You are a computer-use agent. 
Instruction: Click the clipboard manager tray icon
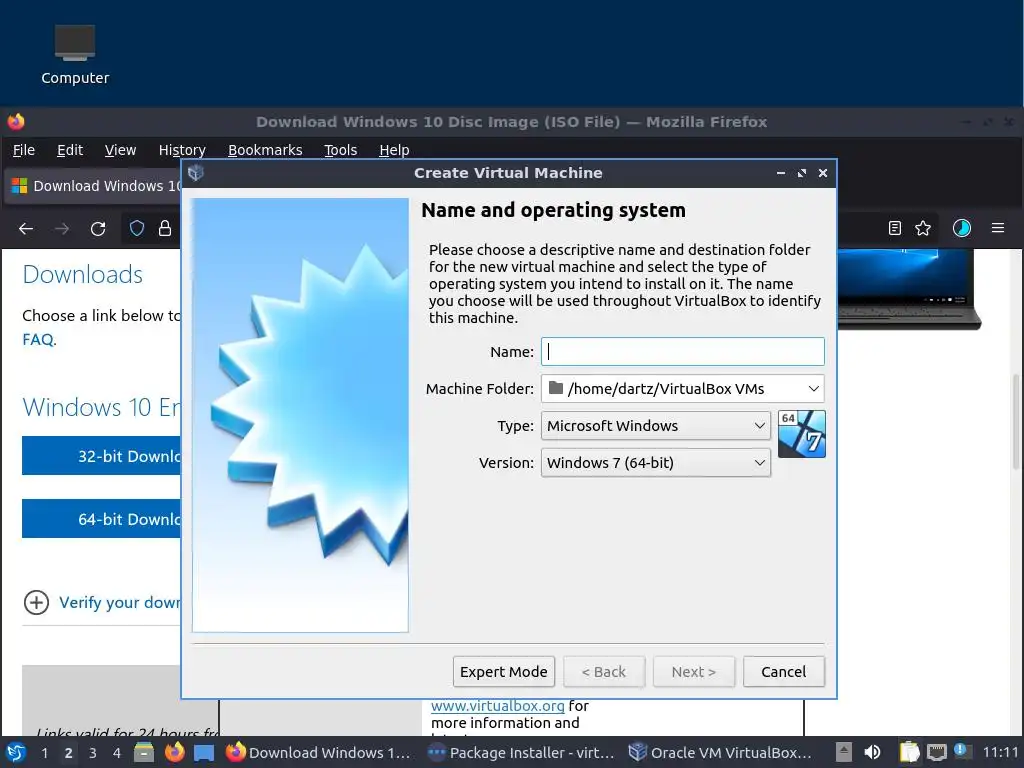pyautogui.click(x=909, y=753)
